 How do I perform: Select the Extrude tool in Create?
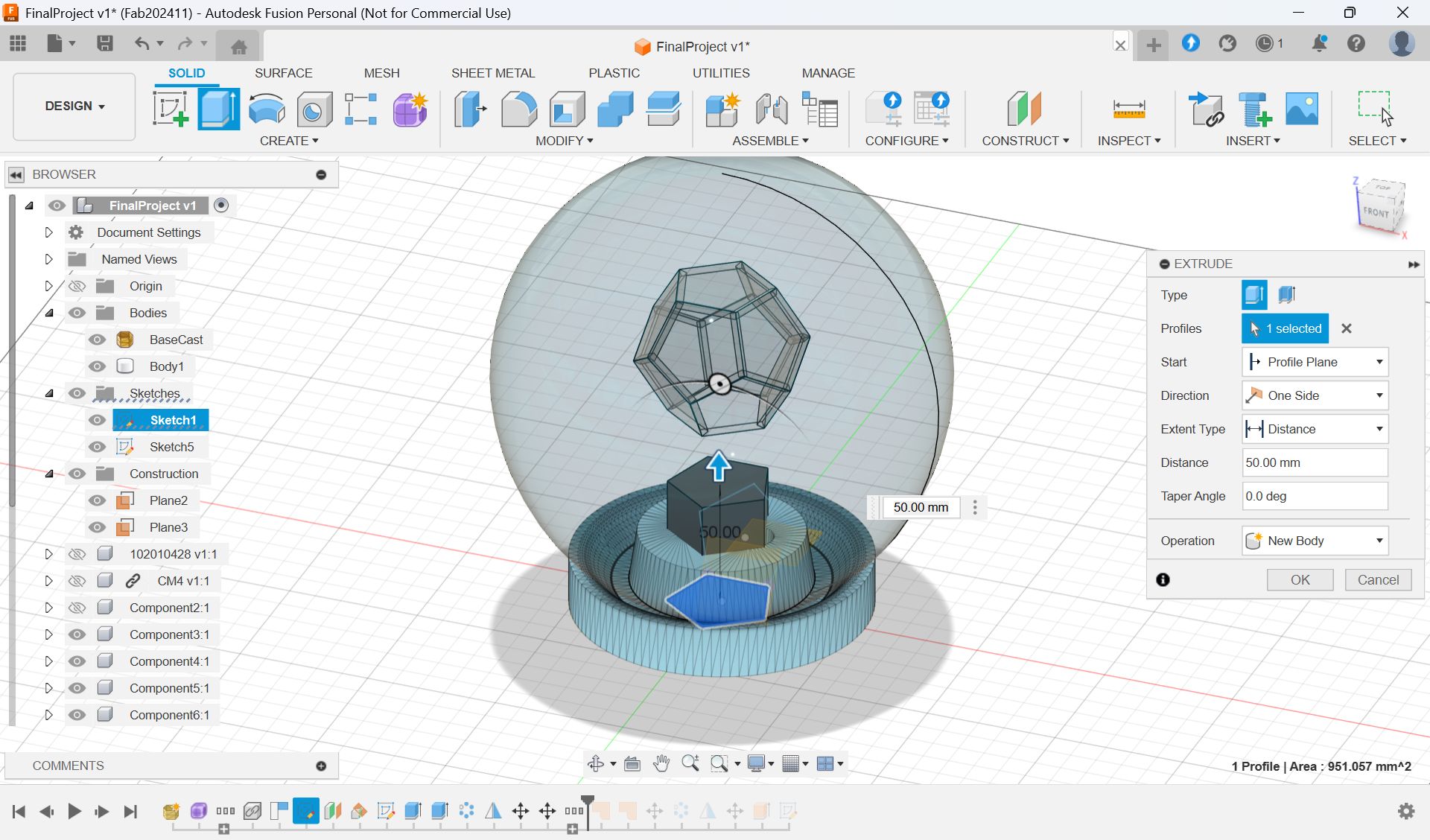pyautogui.click(x=218, y=109)
